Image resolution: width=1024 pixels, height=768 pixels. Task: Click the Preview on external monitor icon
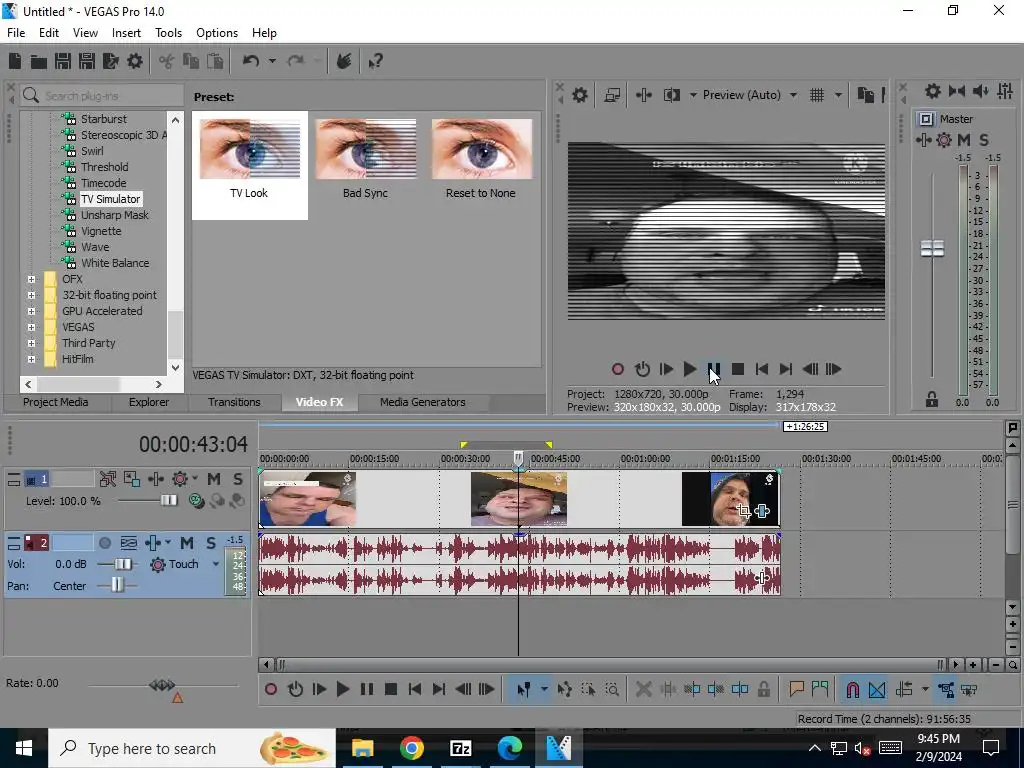(612, 95)
